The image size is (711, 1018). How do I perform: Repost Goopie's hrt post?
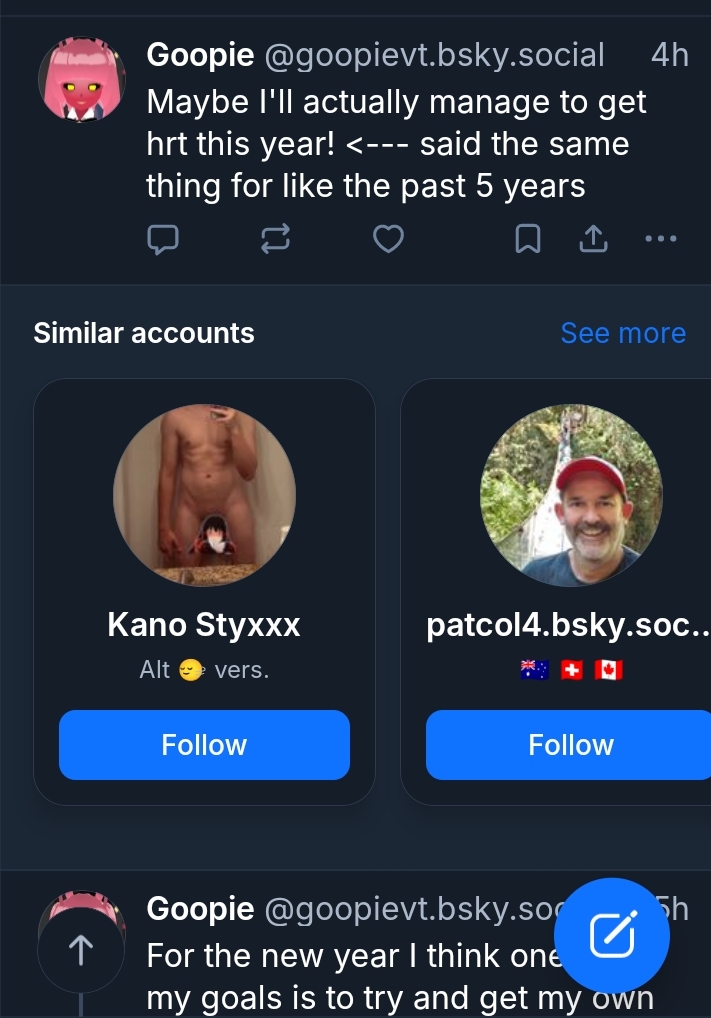click(x=275, y=239)
